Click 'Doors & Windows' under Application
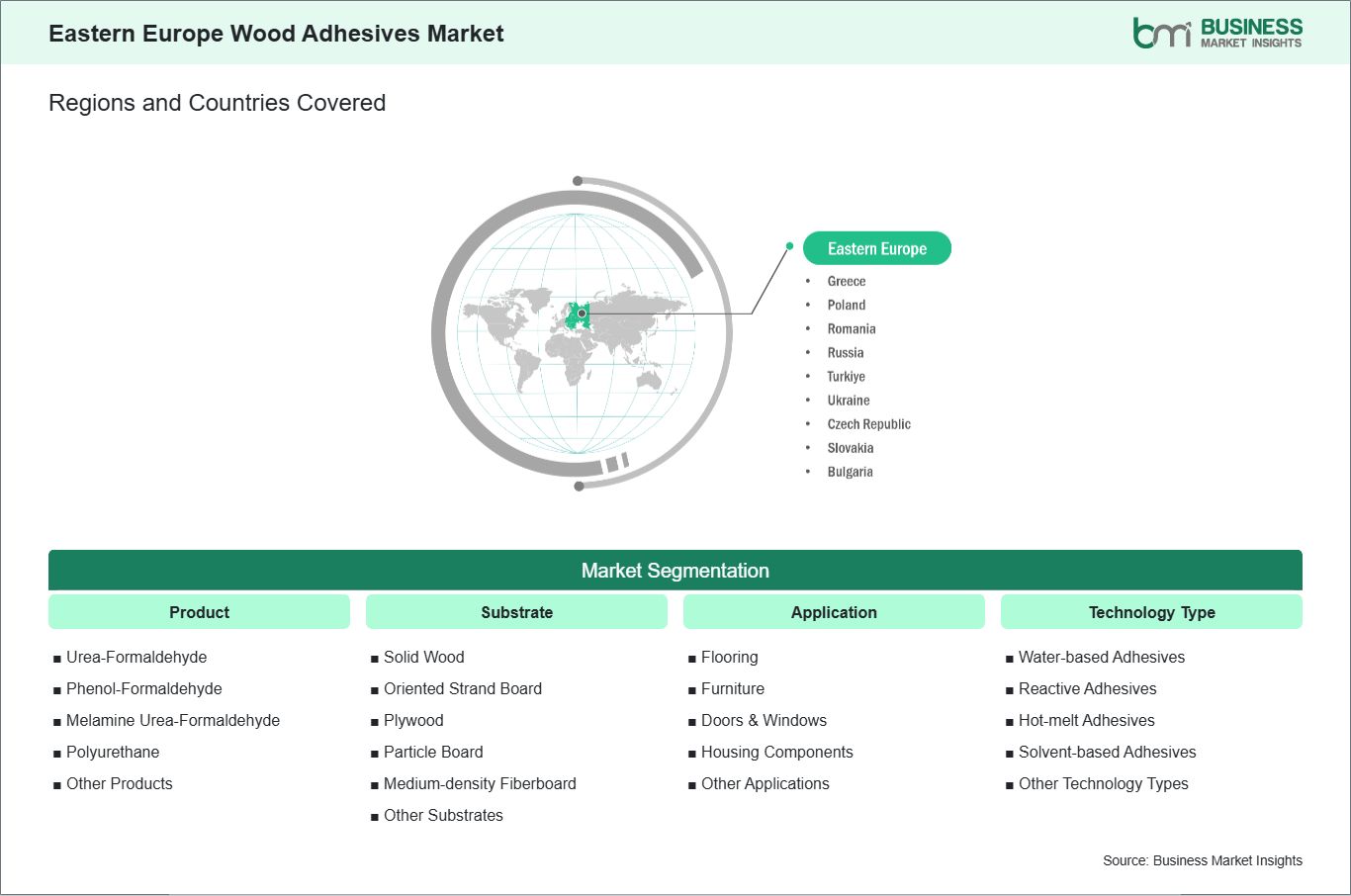 764,720
